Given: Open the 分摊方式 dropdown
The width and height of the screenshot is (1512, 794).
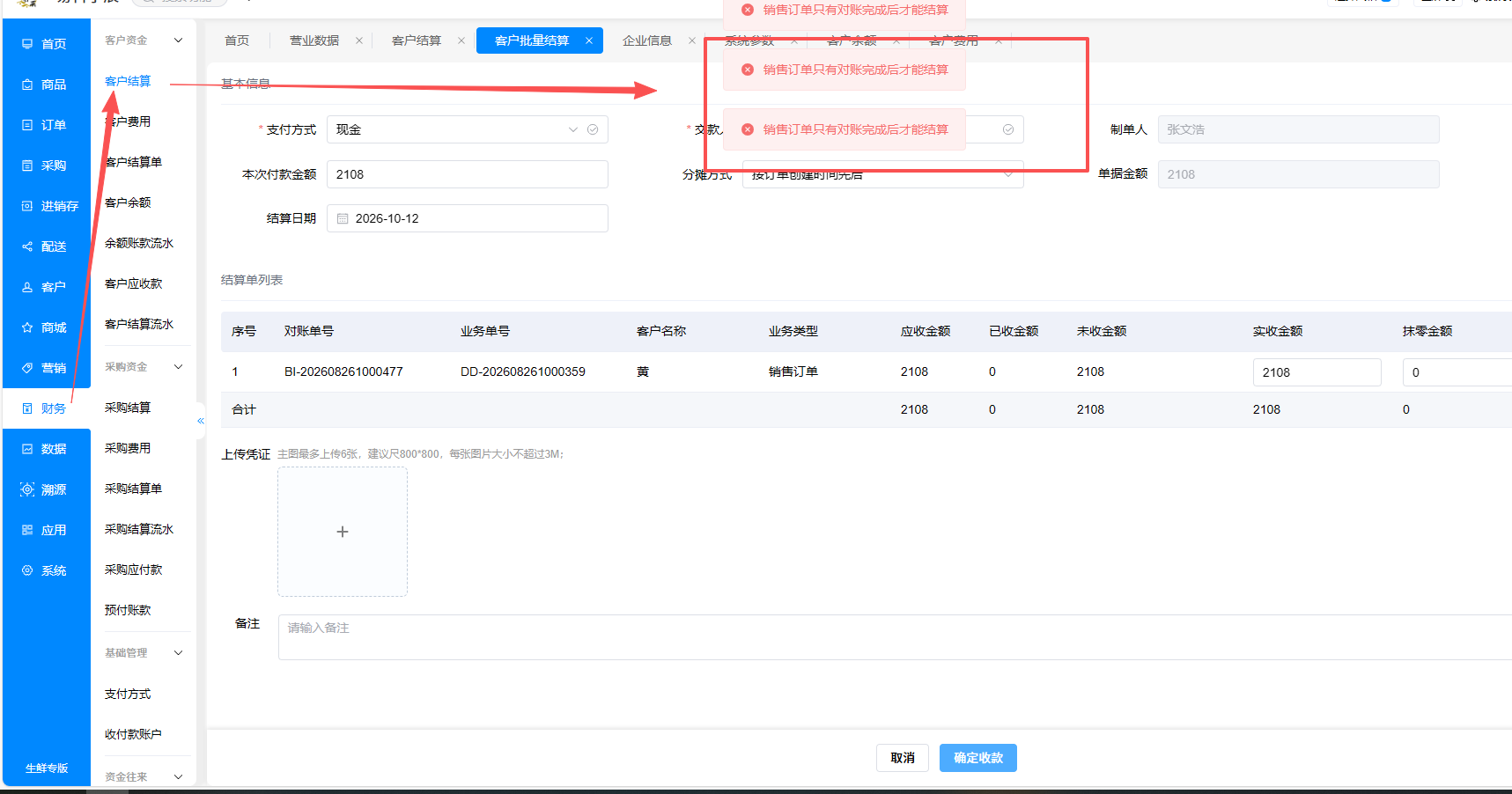Looking at the screenshot, I should pos(883,174).
